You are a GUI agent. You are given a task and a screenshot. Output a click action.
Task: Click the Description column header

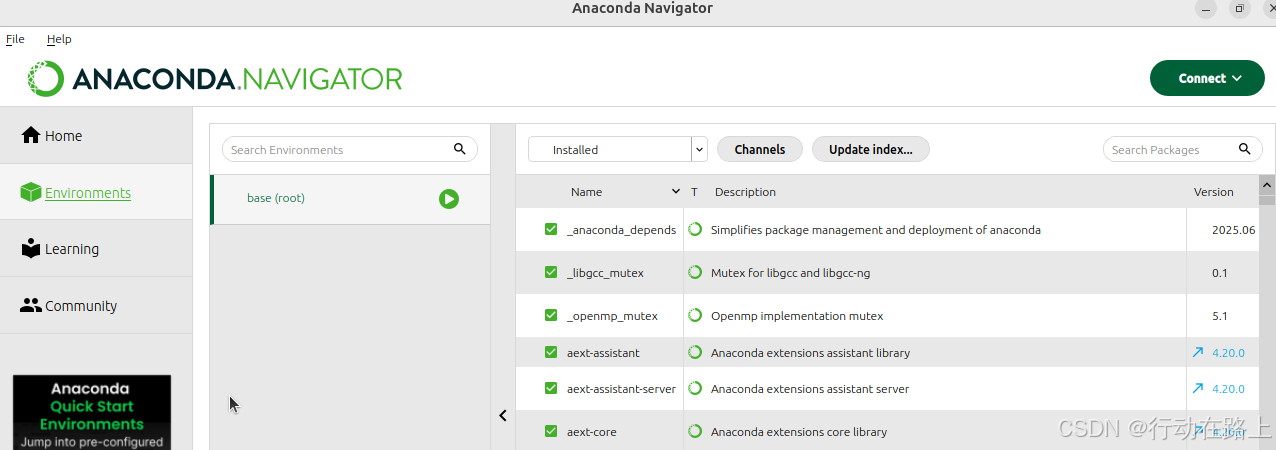[745, 192]
